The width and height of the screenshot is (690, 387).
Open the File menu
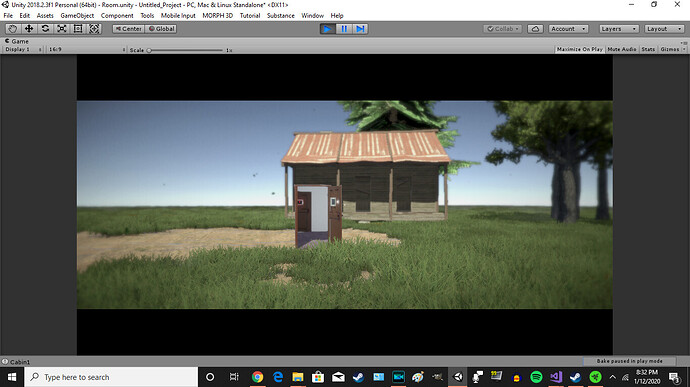[8, 15]
